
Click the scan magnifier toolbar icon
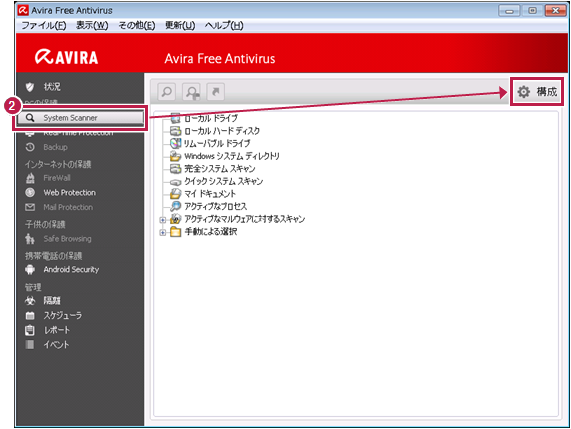[x=167, y=91]
